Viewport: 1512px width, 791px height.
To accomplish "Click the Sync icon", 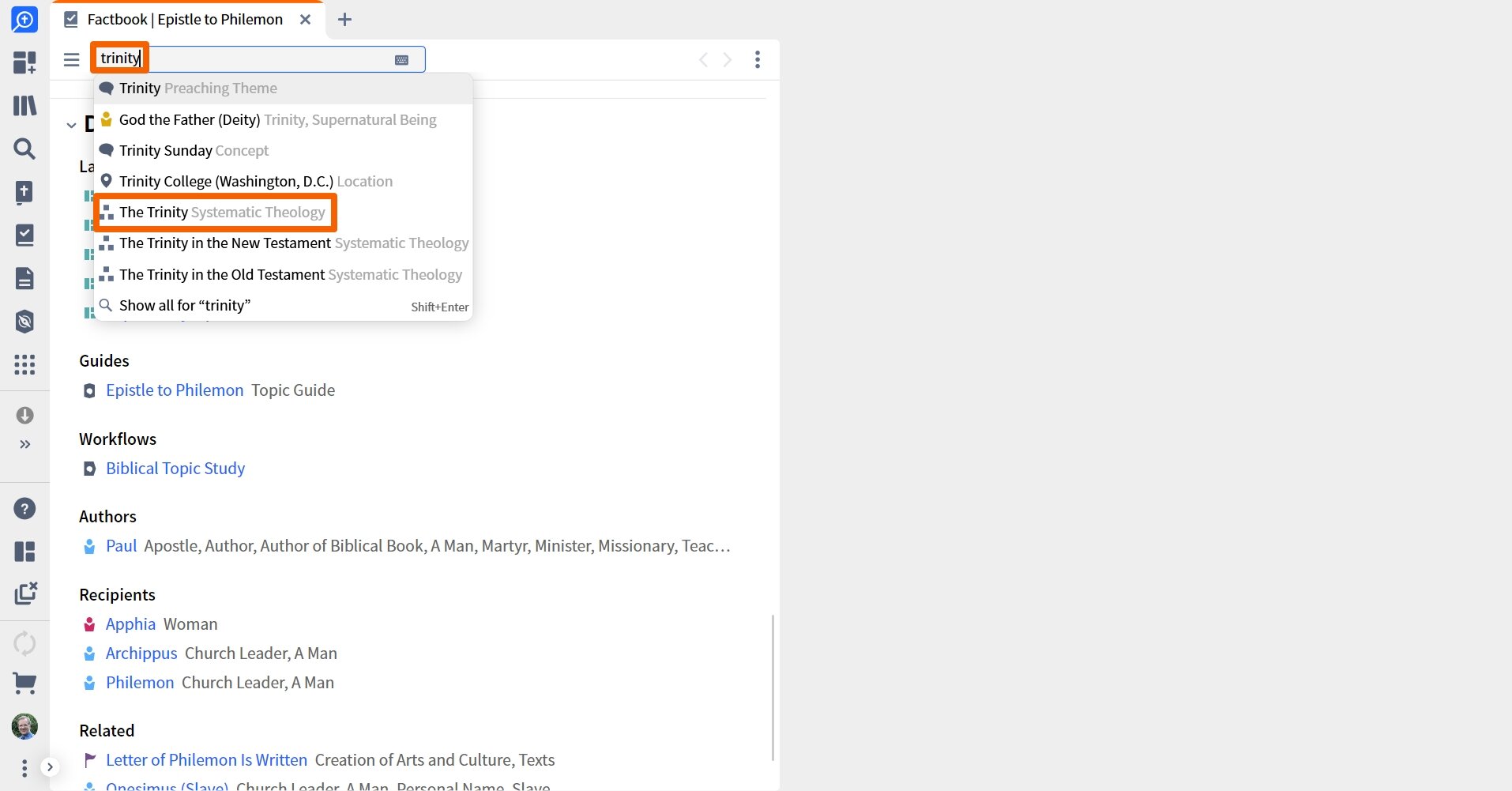I will tap(24, 643).
